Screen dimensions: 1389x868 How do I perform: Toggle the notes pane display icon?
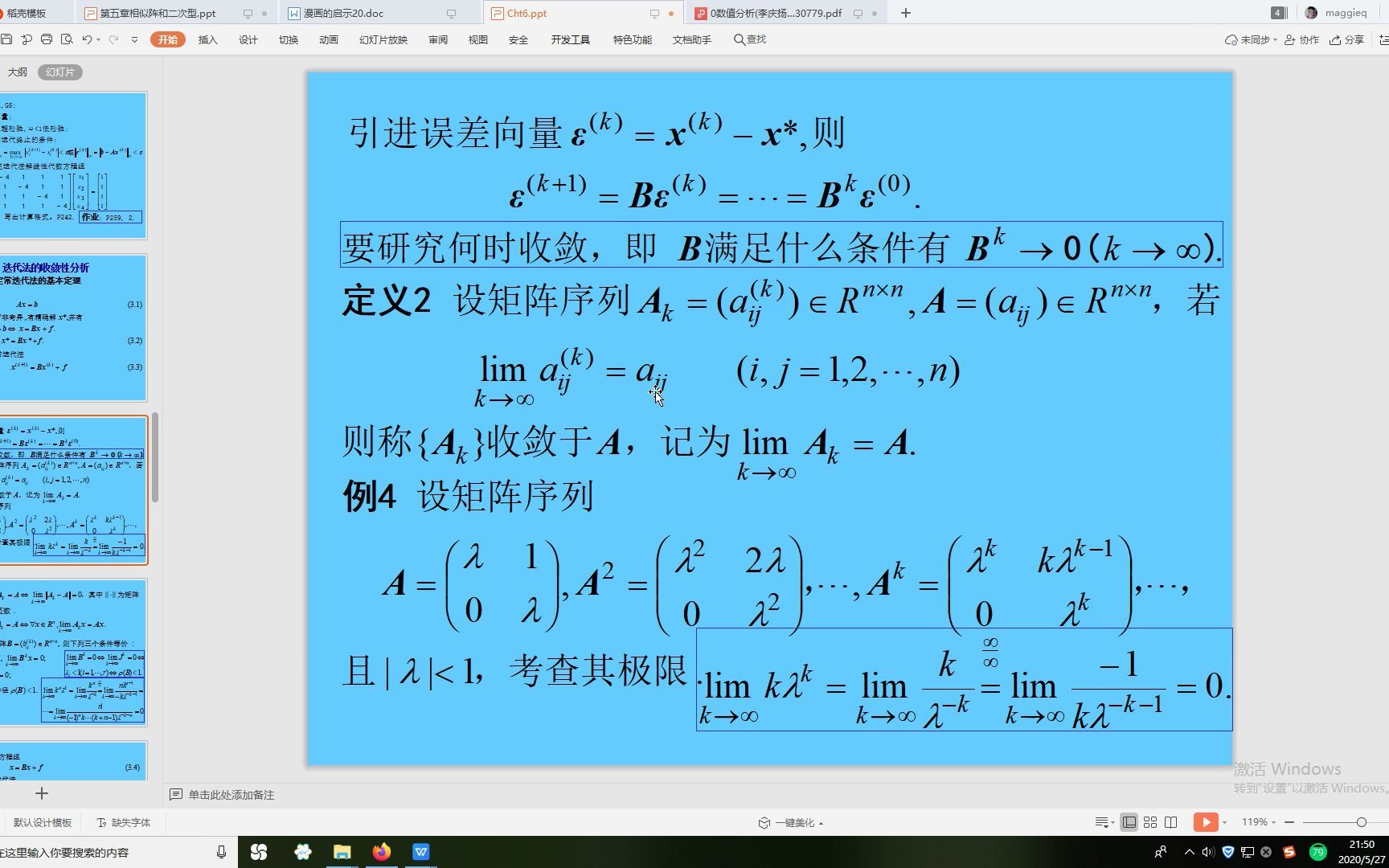coord(1105,822)
